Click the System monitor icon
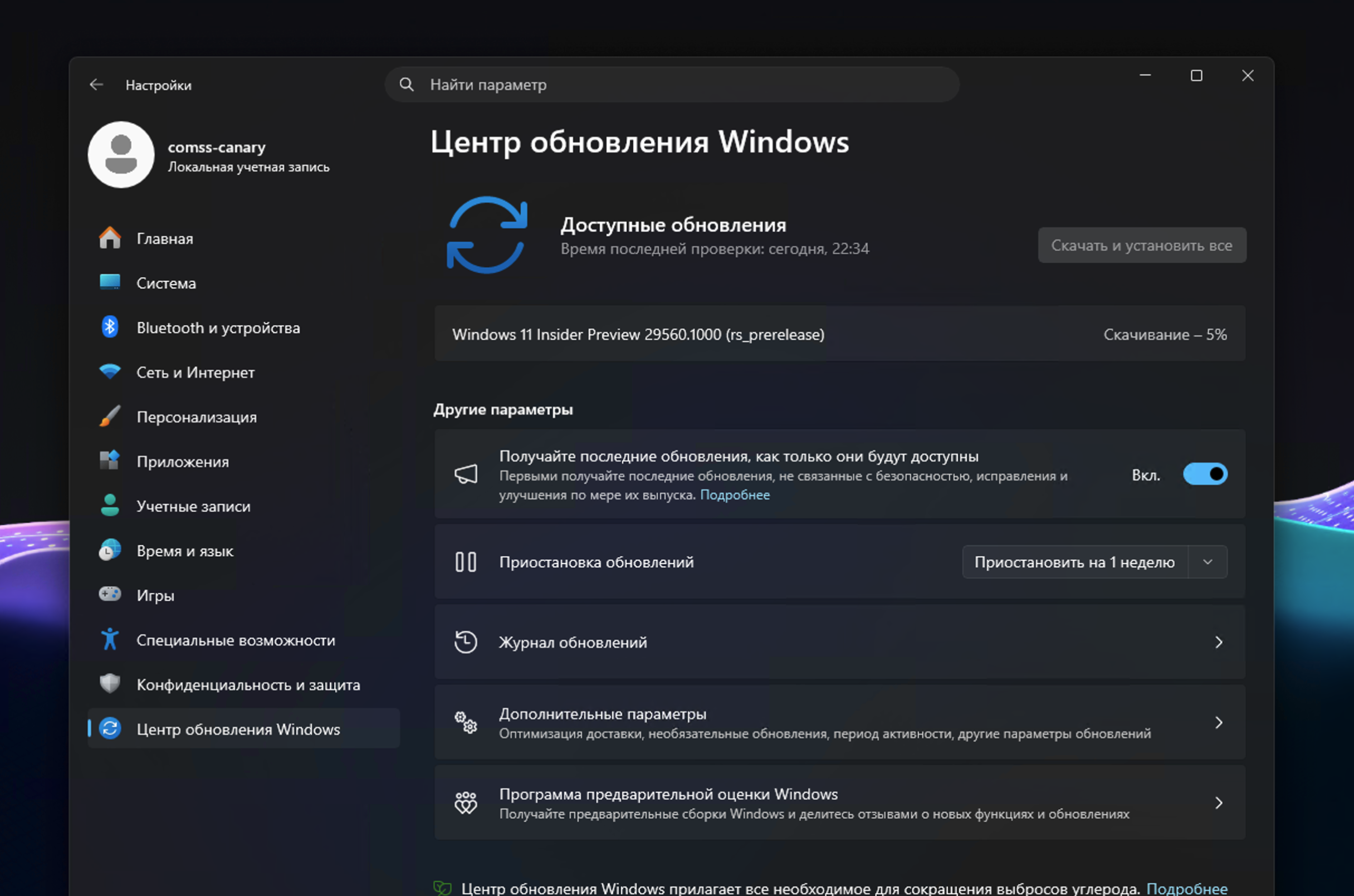 click(x=110, y=282)
